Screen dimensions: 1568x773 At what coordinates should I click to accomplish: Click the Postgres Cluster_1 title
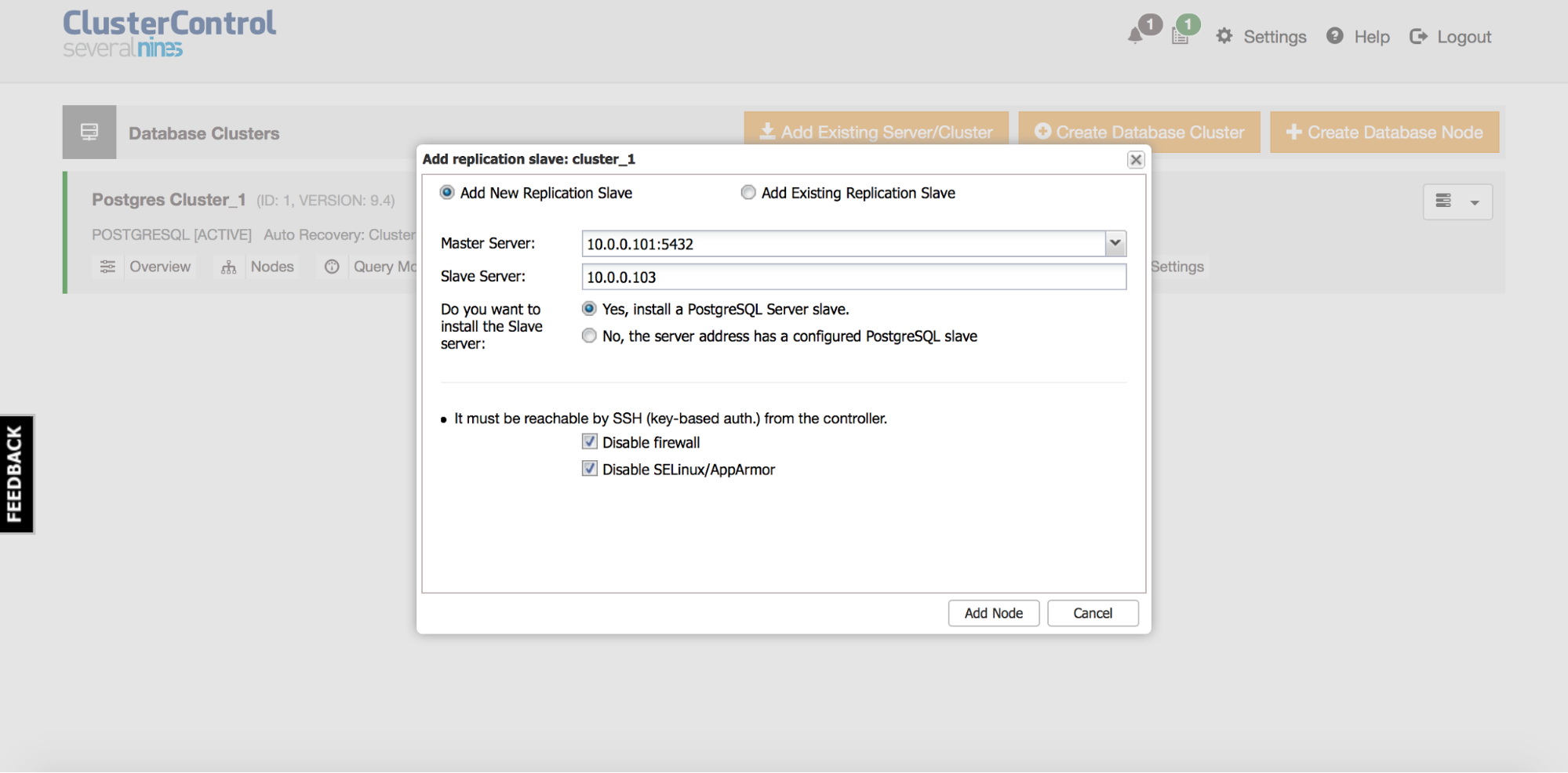coord(169,200)
